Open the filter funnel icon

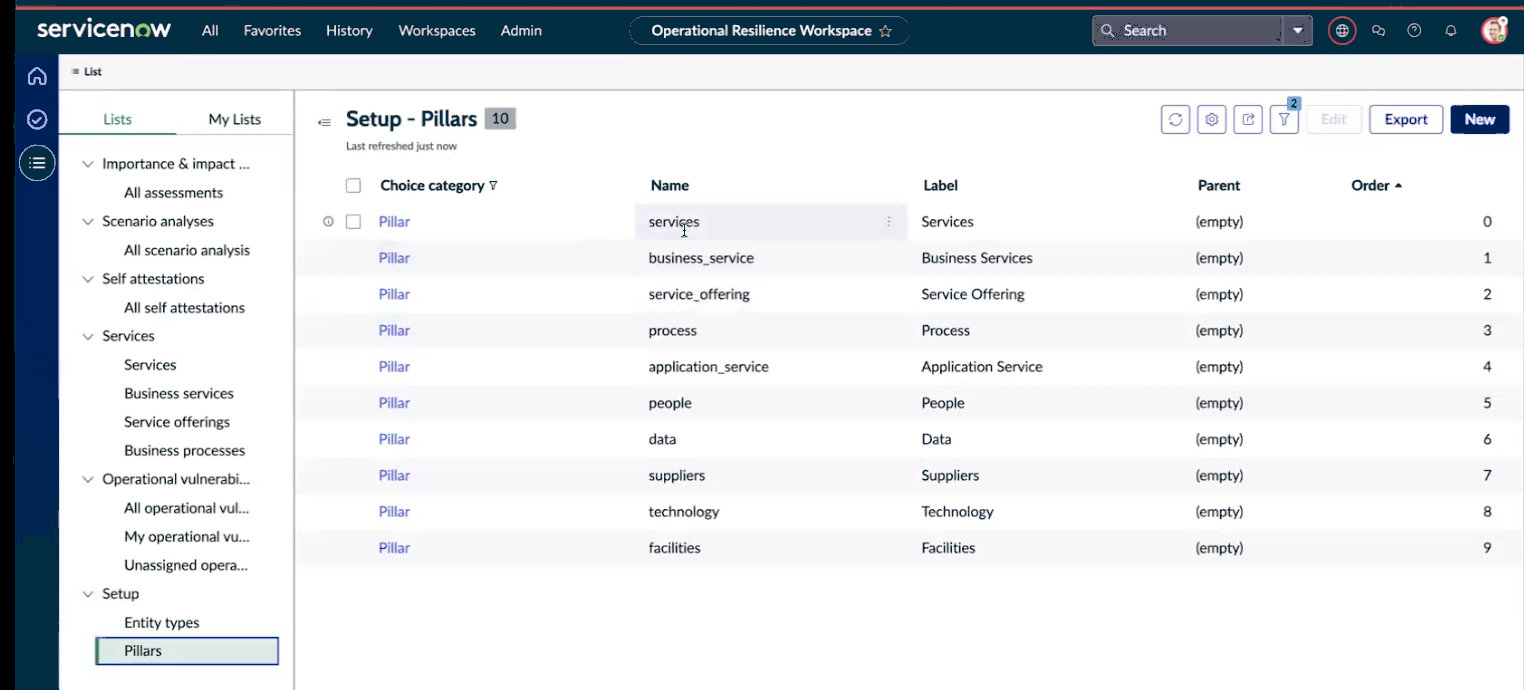coord(1284,119)
